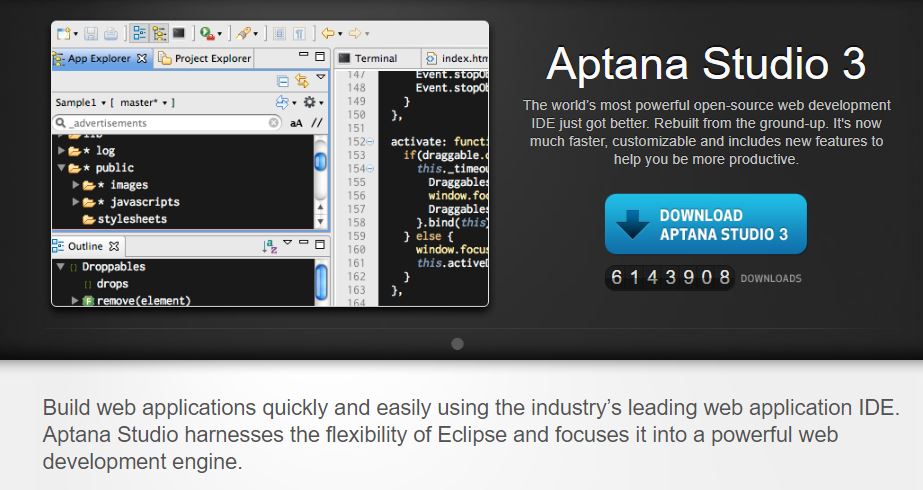Click the IDE screenshot thumbnail
923x490 pixels.
[x=270, y=164]
